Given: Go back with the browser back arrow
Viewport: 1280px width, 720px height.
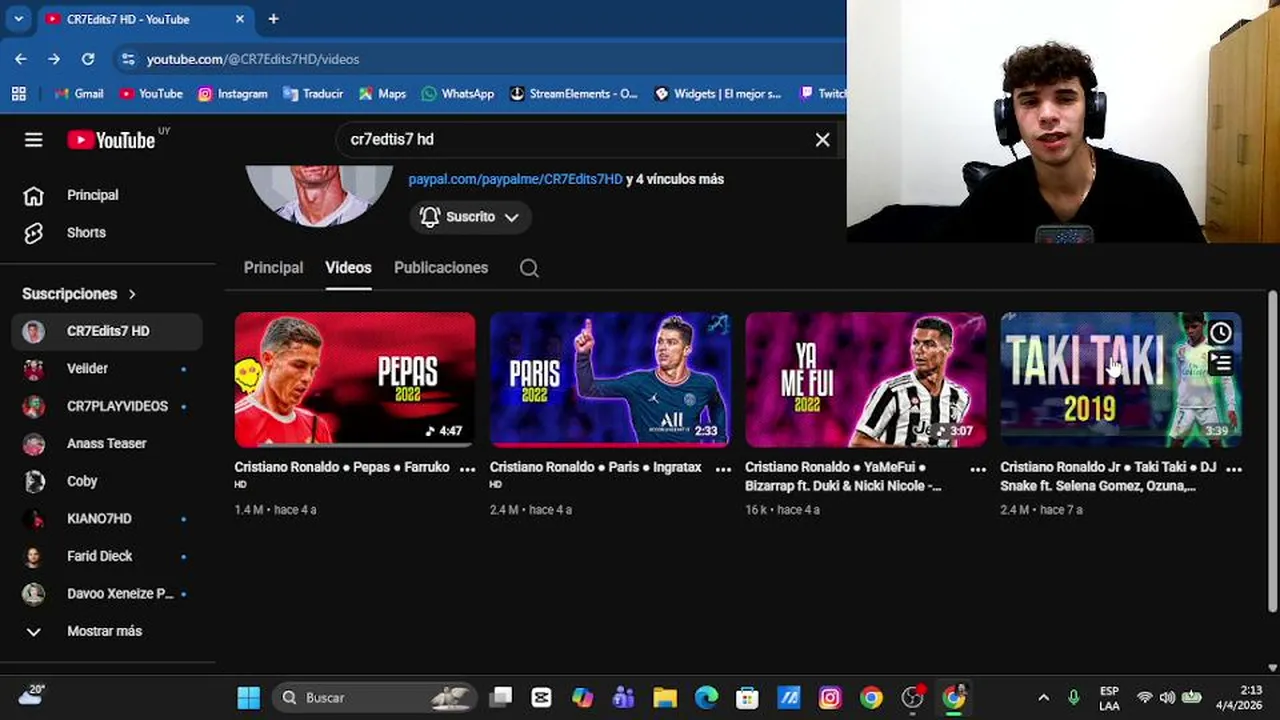Looking at the screenshot, I should pos(21,59).
